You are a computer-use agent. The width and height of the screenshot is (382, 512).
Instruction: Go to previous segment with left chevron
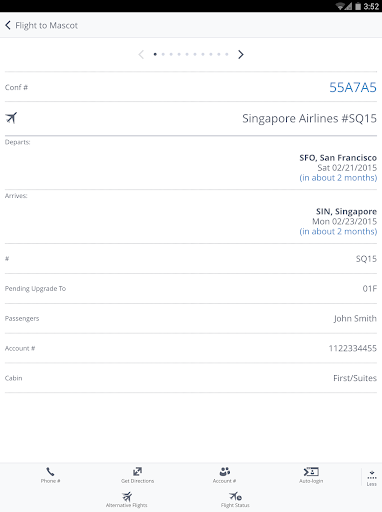[x=141, y=54]
